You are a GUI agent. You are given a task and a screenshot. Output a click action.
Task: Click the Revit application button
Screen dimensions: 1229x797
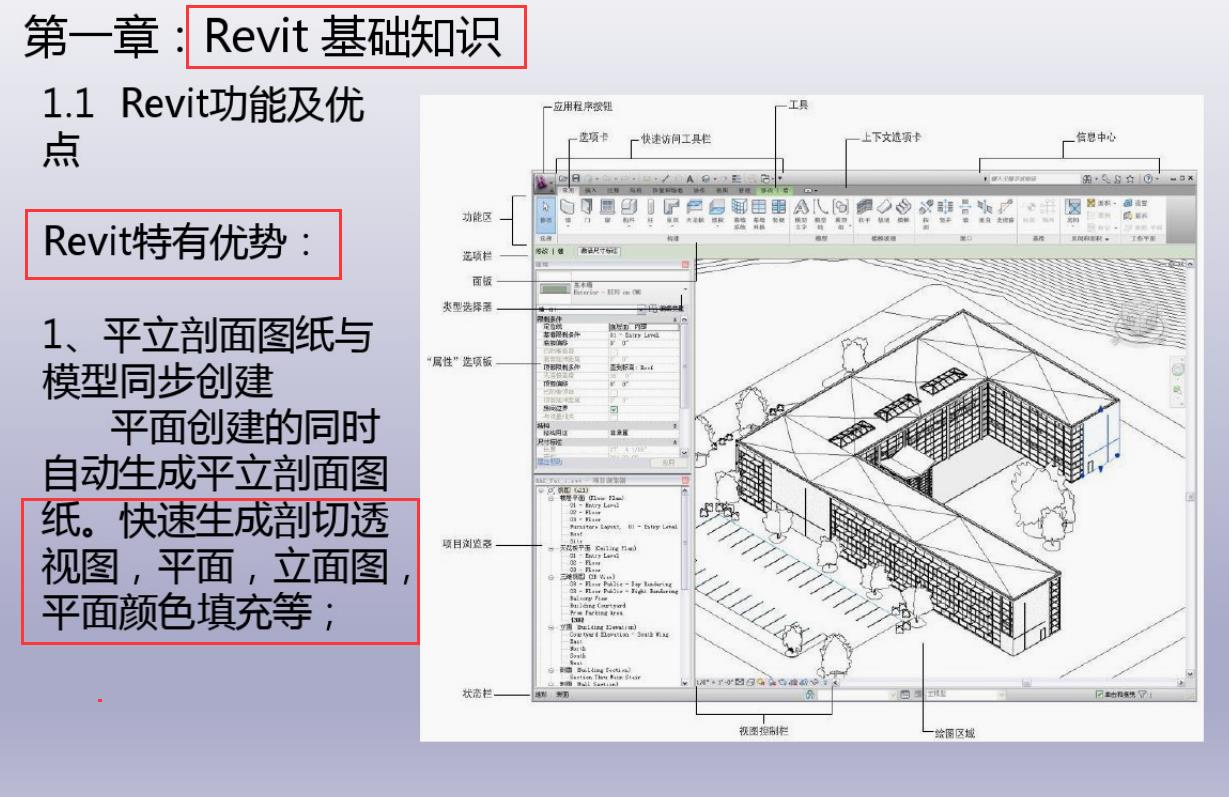[x=543, y=183]
